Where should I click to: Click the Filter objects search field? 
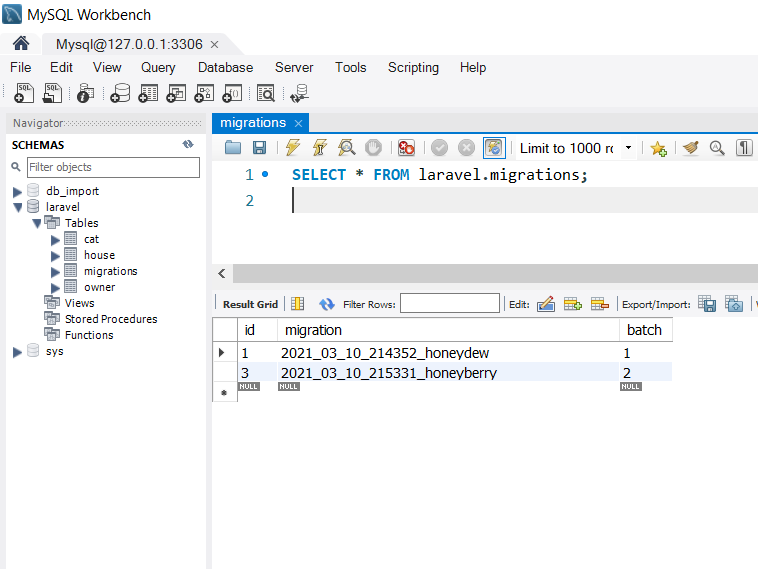(113, 167)
